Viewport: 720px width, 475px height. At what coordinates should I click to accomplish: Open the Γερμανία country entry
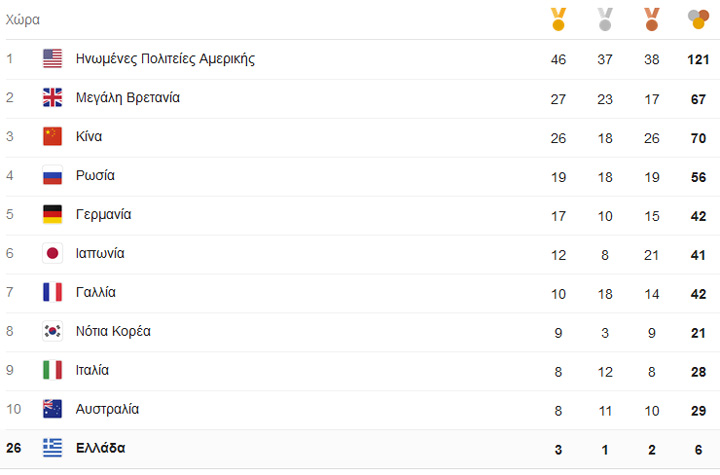[x=103, y=215]
